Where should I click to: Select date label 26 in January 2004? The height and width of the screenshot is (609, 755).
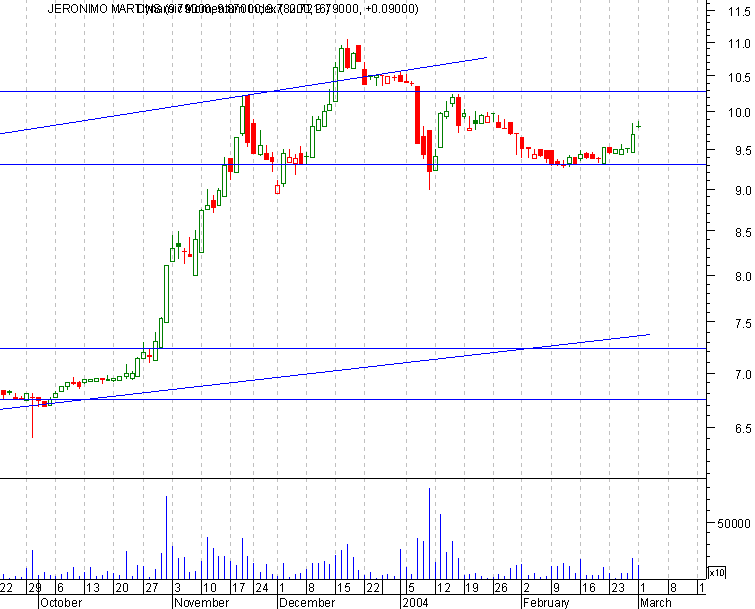click(x=501, y=588)
